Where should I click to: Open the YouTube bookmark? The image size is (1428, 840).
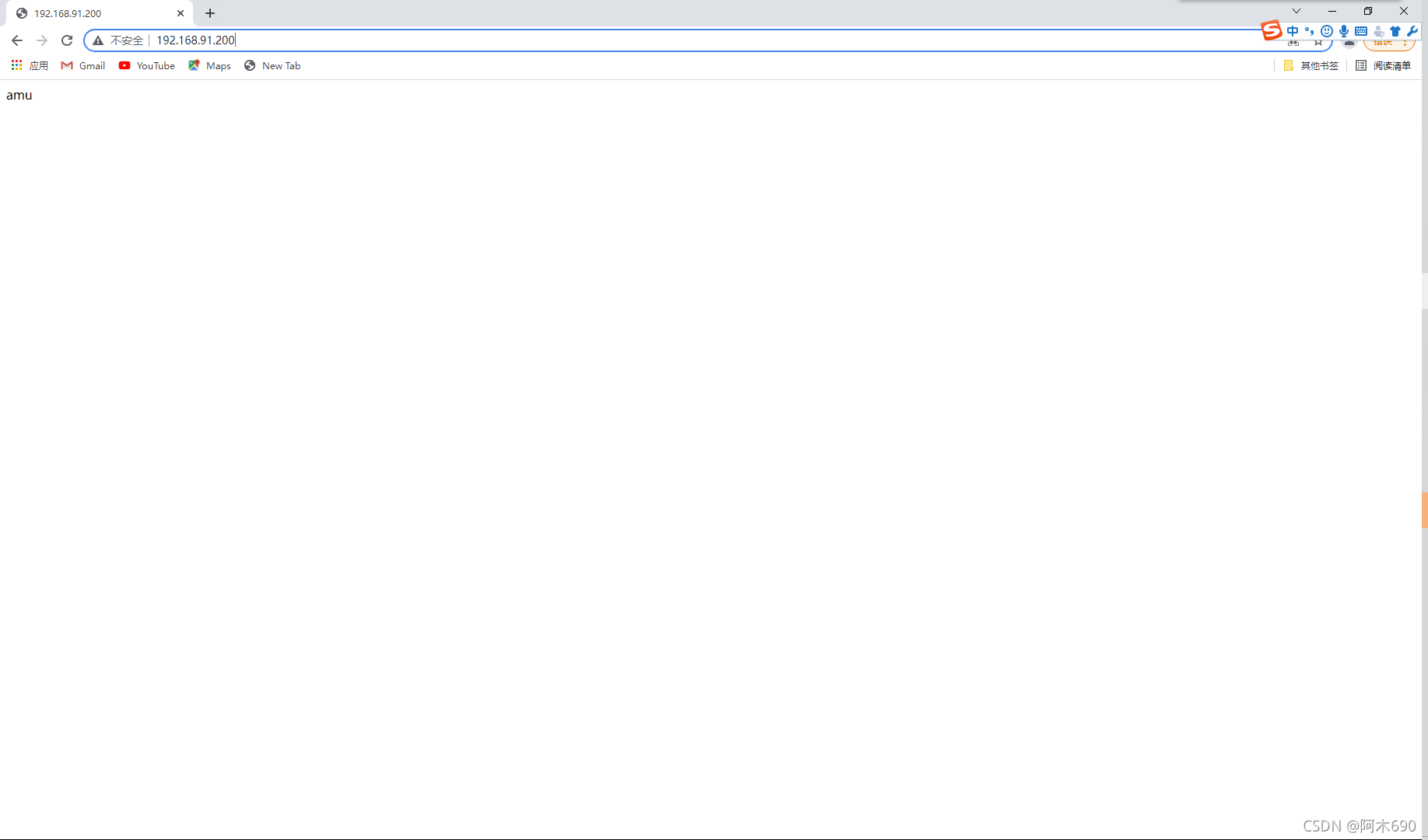coord(147,66)
